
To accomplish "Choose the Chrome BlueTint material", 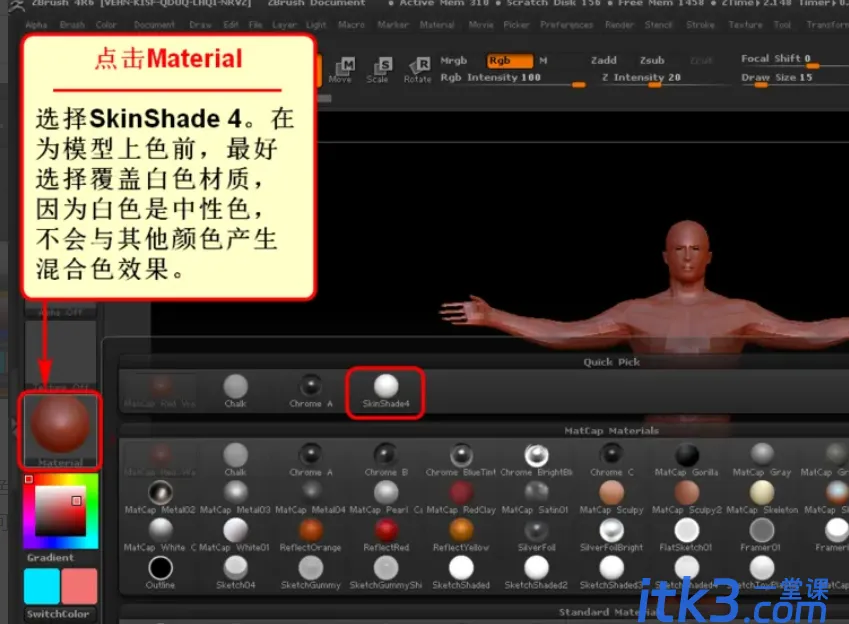I will pos(461,460).
